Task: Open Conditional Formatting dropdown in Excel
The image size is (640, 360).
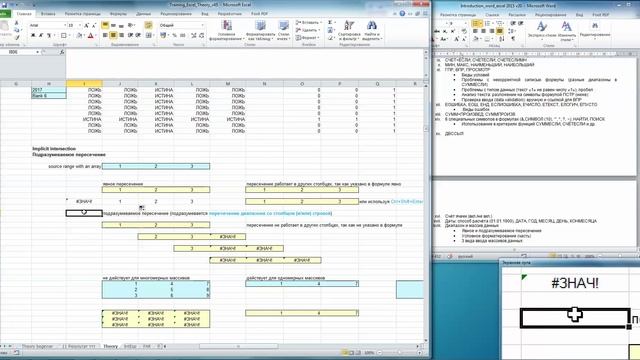Action: click(x=227, y=31)
